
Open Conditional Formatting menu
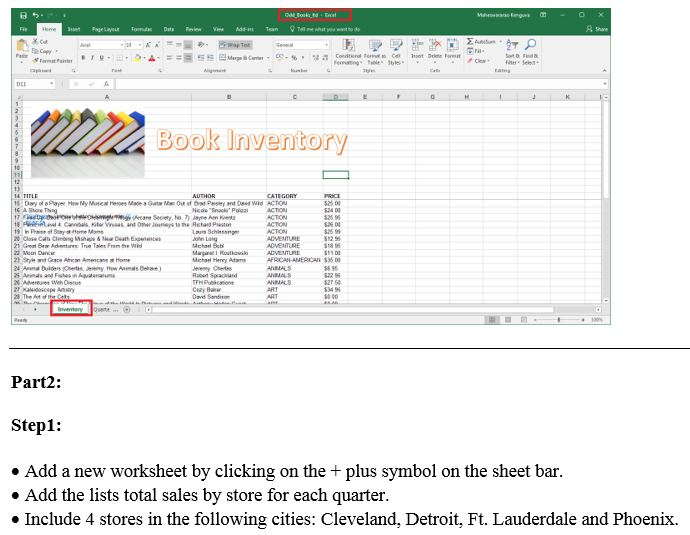coord(348,52)
